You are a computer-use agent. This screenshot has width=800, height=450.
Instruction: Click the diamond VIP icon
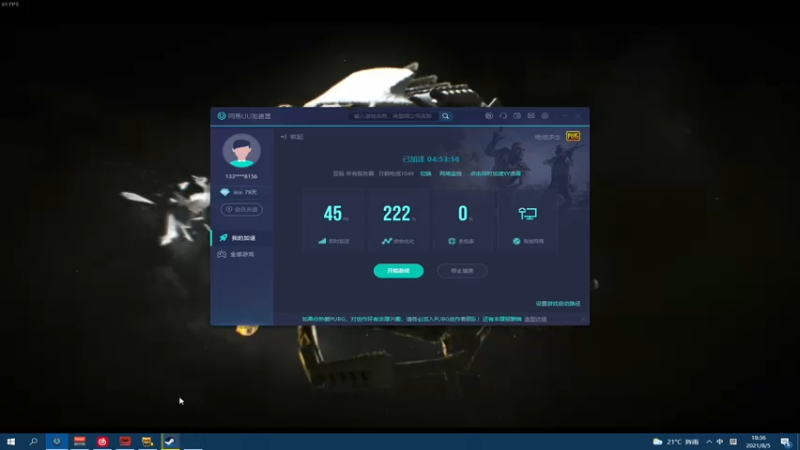[225, 192]
